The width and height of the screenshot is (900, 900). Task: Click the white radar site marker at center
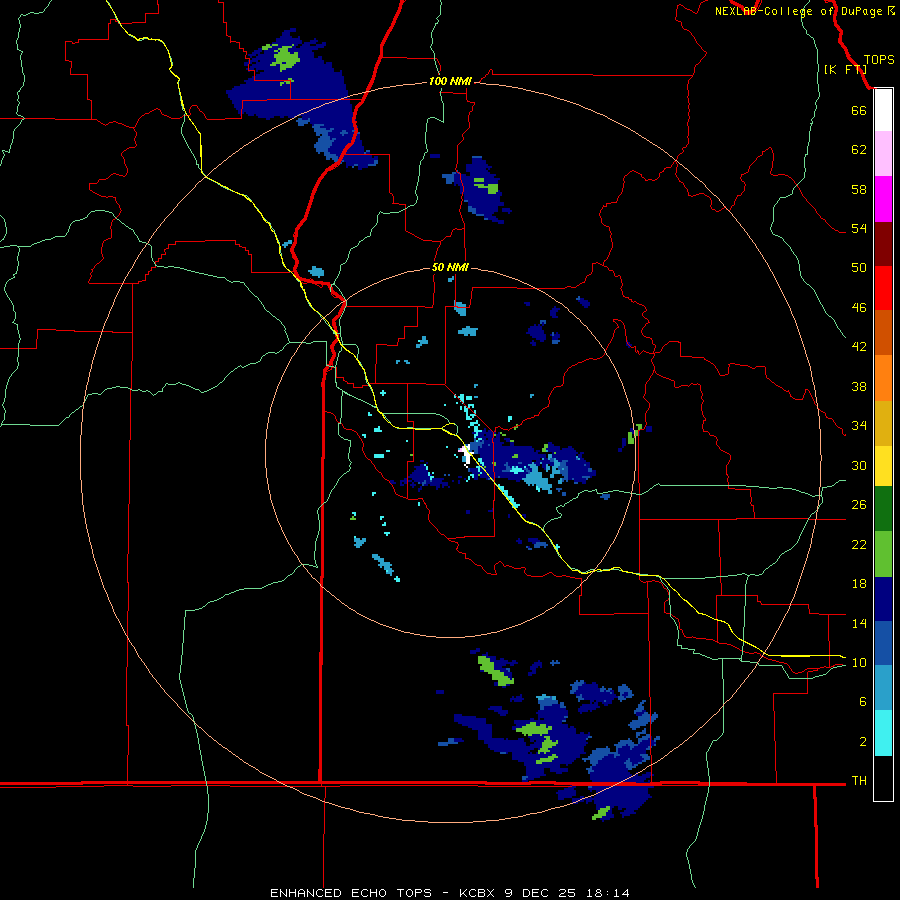pyautogui.click(x=467, y=453)
